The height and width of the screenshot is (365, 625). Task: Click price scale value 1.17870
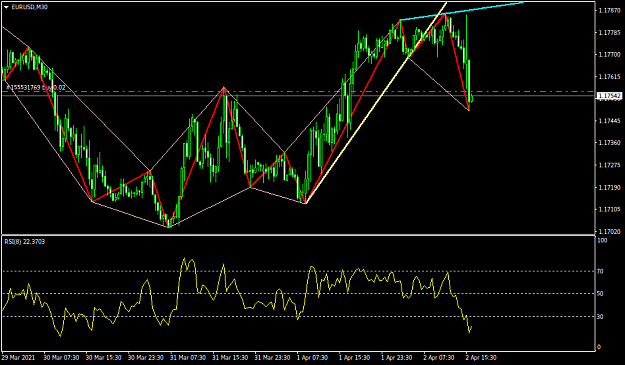(609, 11)
